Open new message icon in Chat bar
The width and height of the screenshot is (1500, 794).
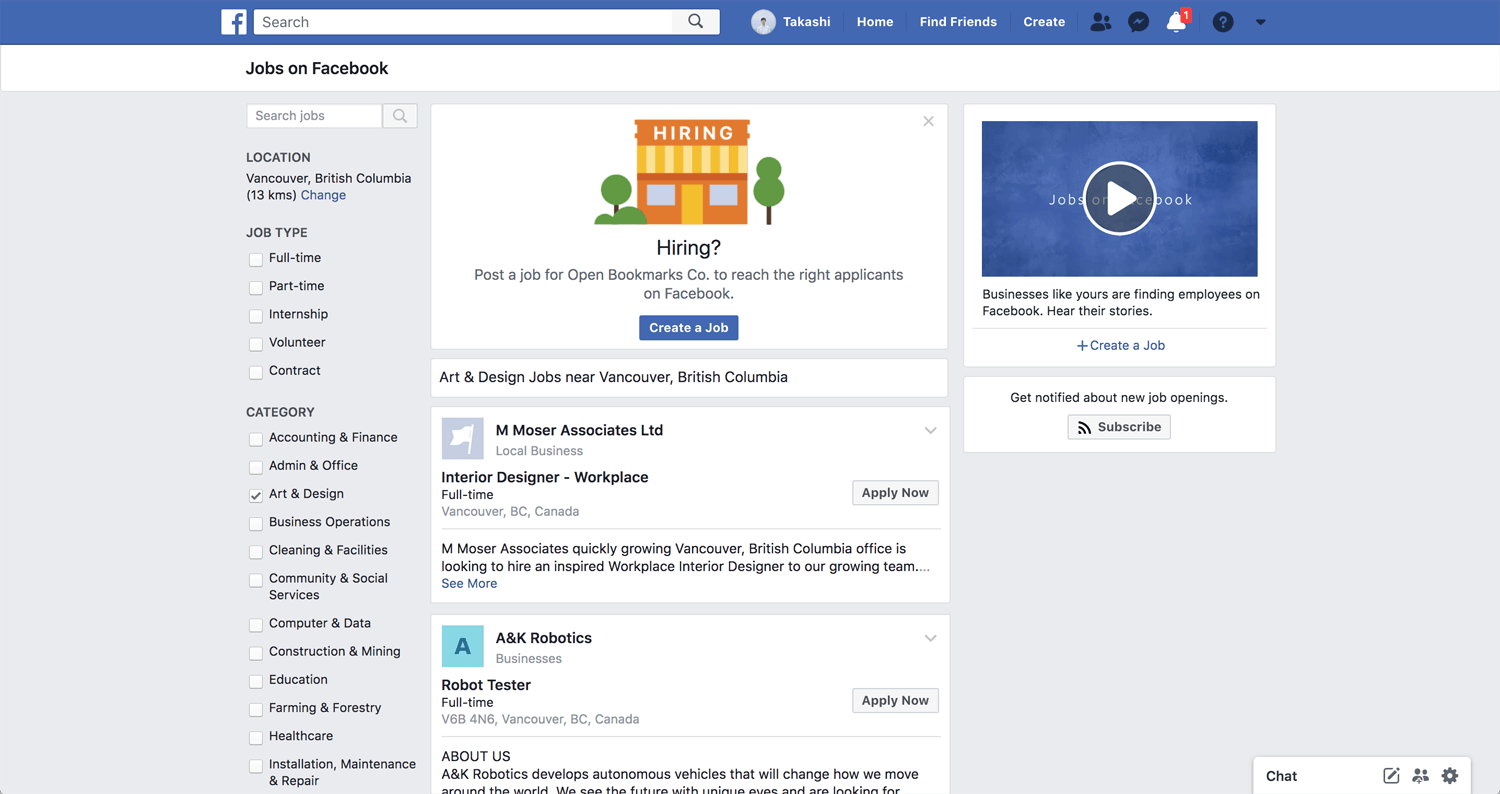click(1391, 776)
